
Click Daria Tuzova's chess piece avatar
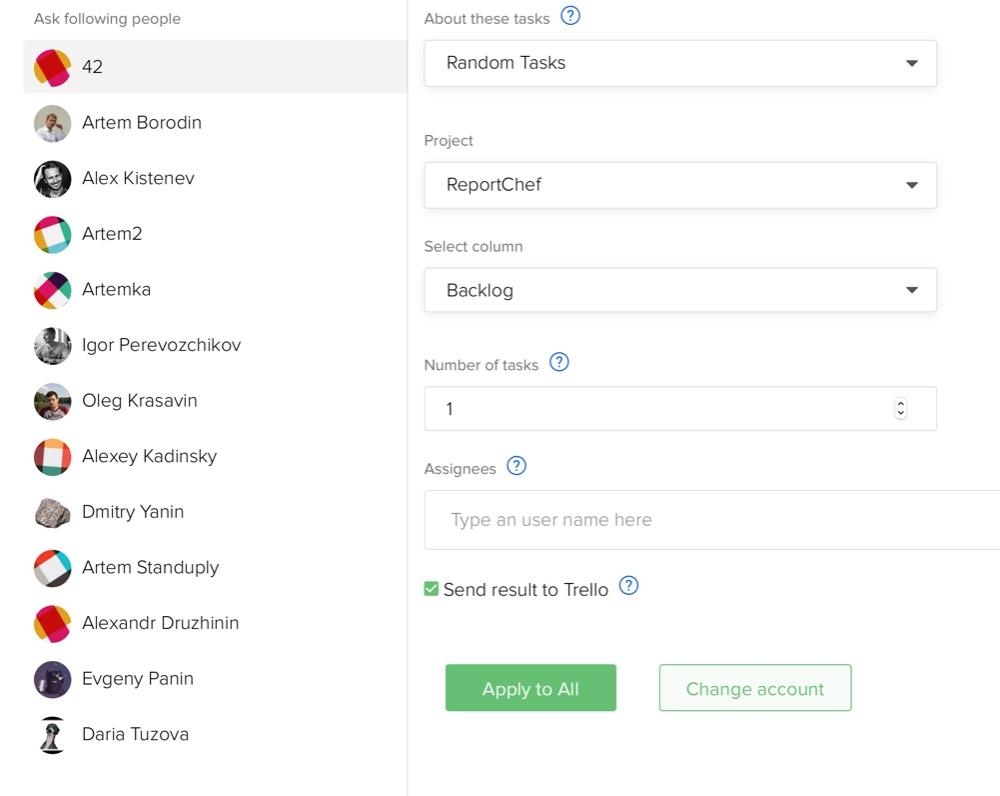(52, 735)
